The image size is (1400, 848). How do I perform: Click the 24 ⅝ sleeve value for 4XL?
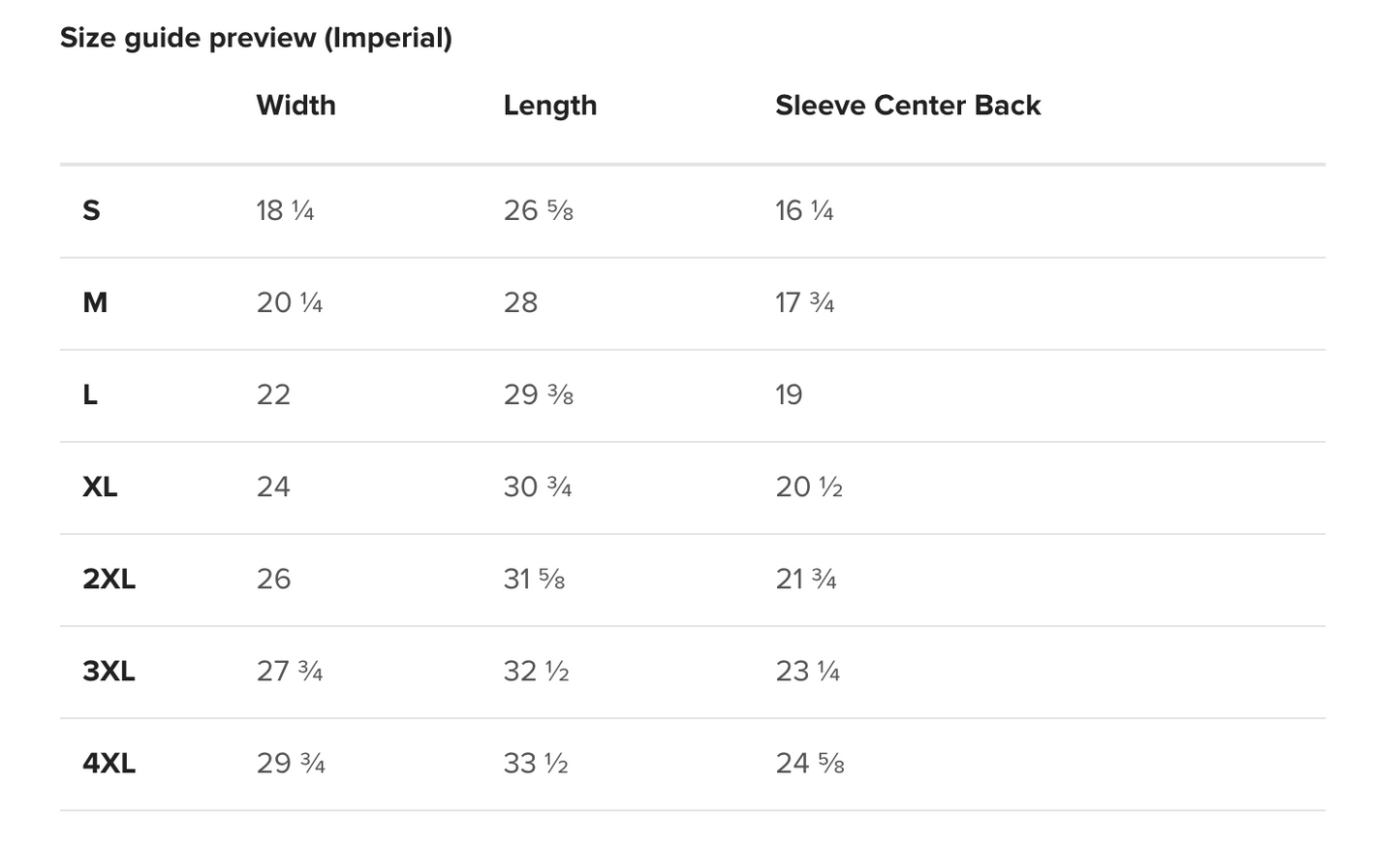click(809, 764)
